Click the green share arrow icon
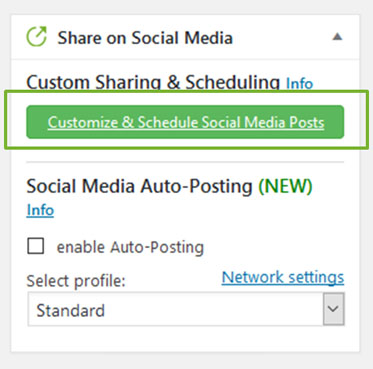Viewport: 373px width, 369px height. (37, 37)
